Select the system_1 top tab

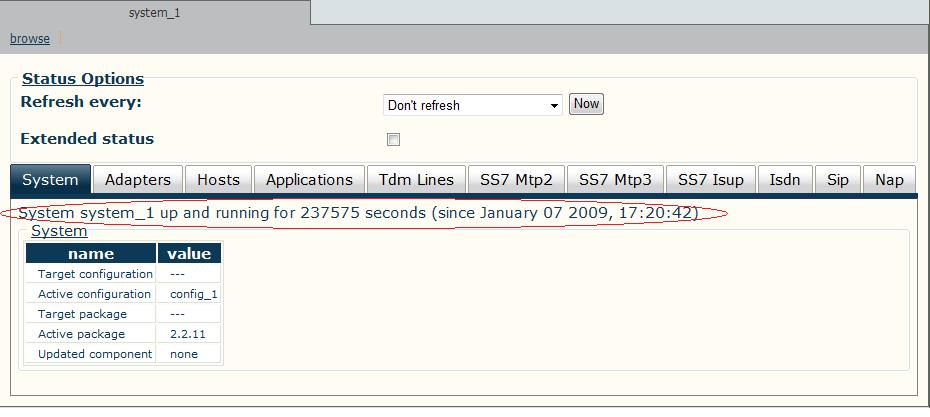154,12
